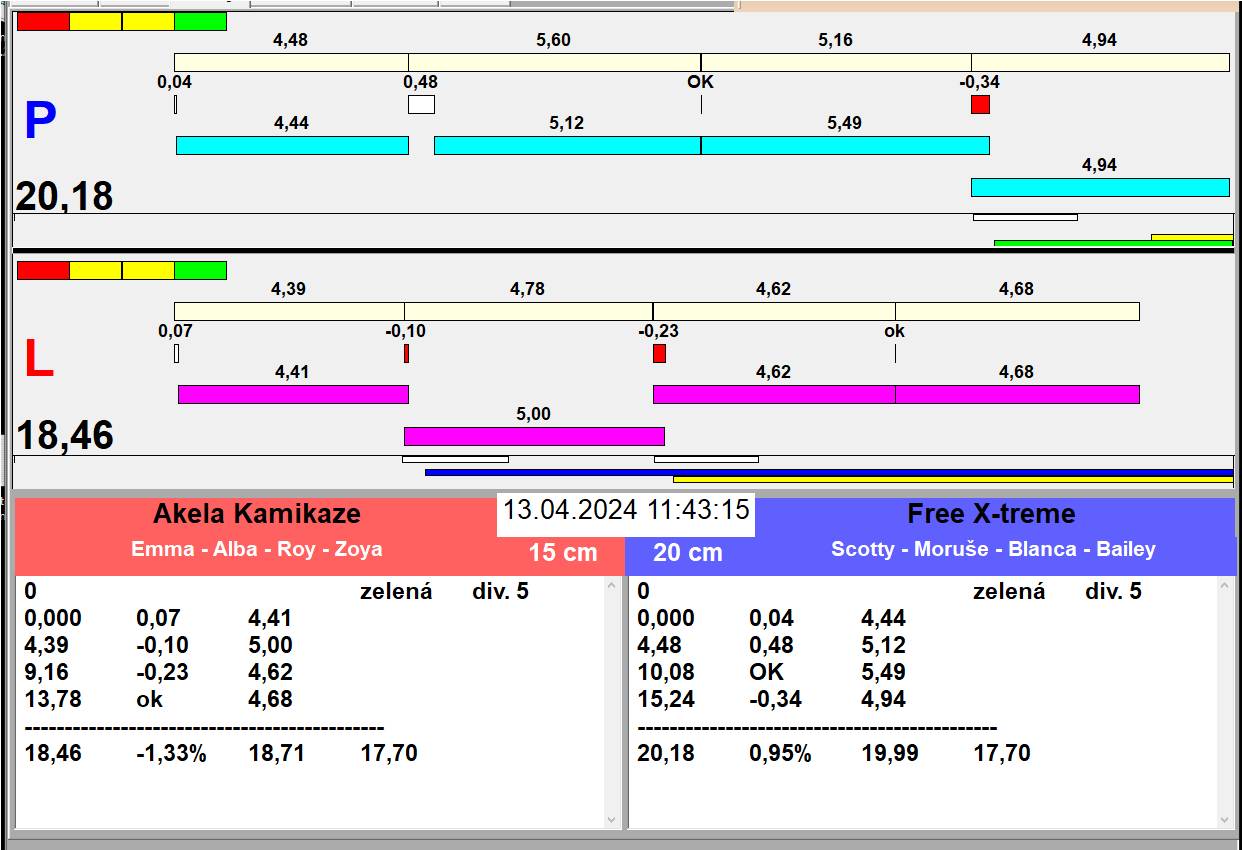Click the start value 0,07 in lane L

(175, 331)
